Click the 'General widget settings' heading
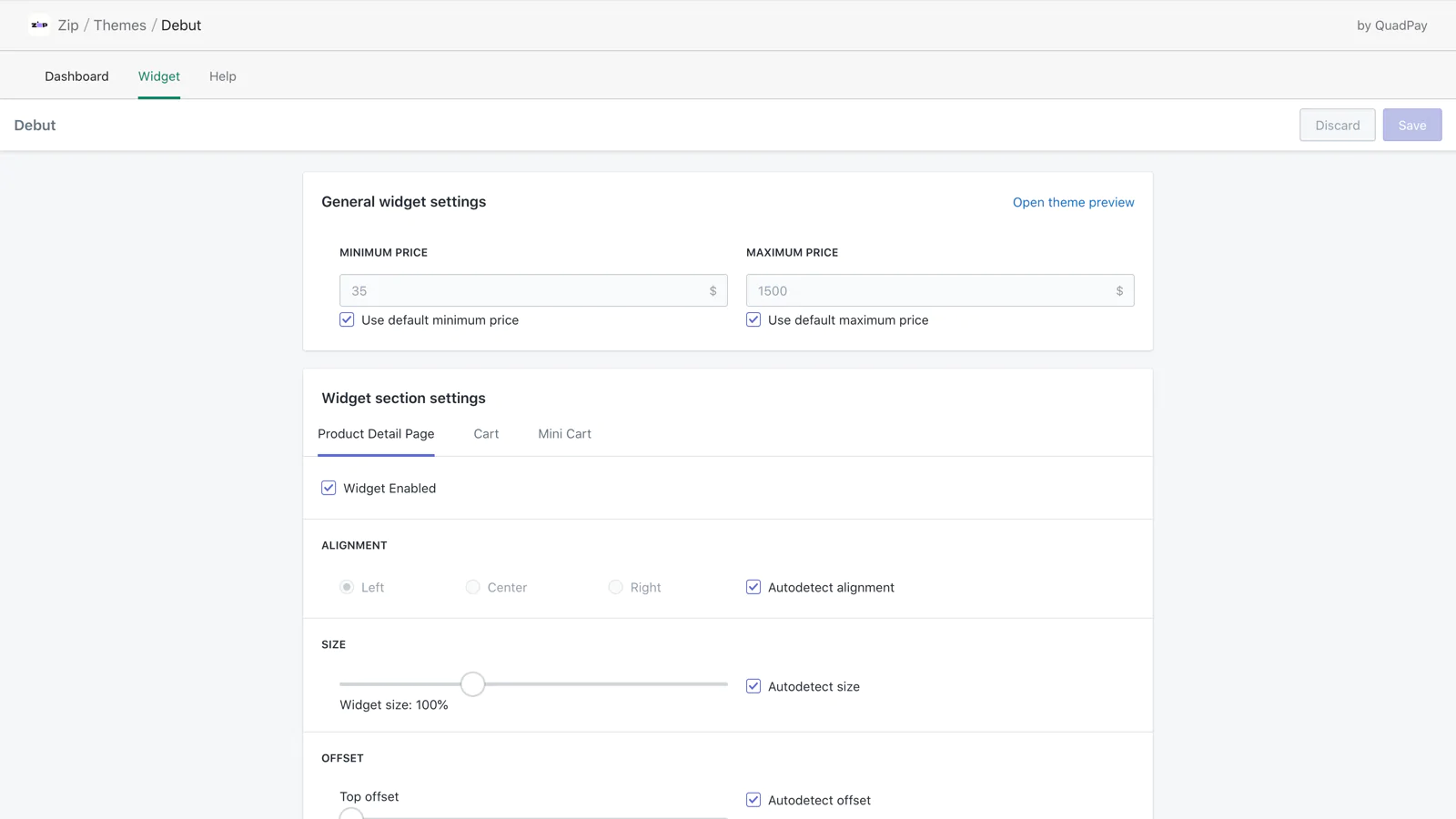The height and width of the screenshot is (819, 1456). [404, 202]
